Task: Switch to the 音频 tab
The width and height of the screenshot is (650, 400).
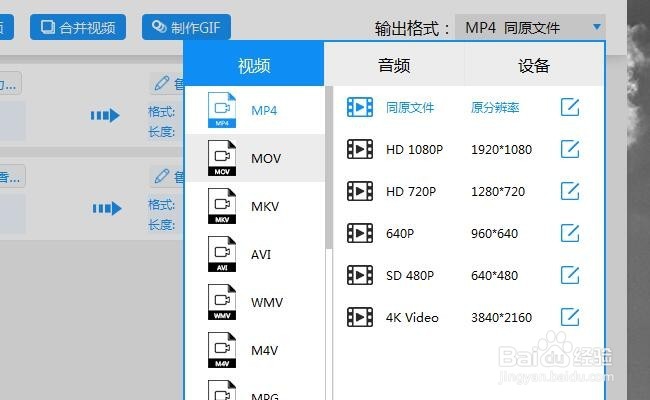Action: pos(394,64)
